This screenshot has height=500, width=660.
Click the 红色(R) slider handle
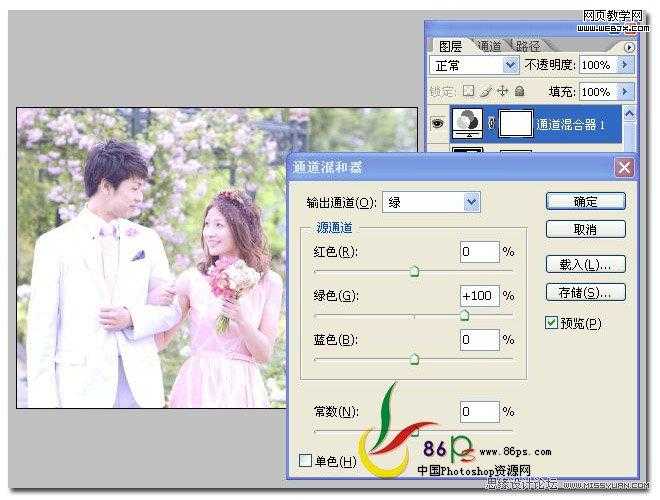click(x=414, y=271)
